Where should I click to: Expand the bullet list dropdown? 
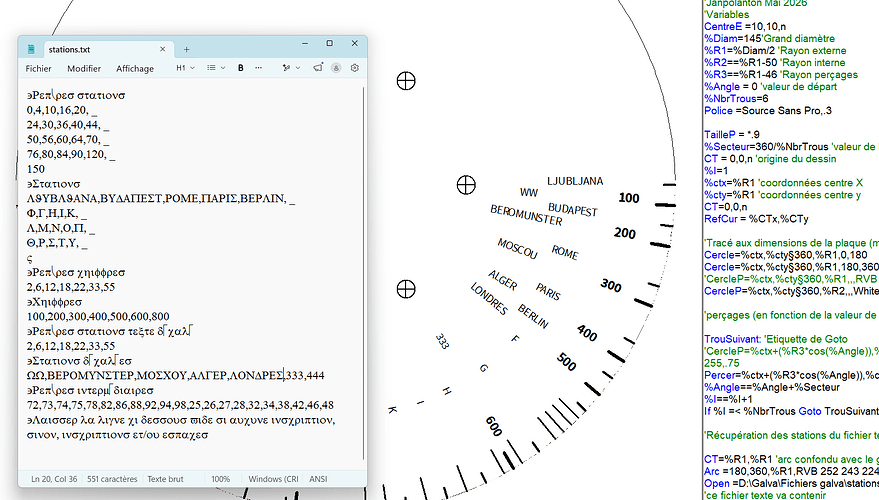[x=216, y=68]
